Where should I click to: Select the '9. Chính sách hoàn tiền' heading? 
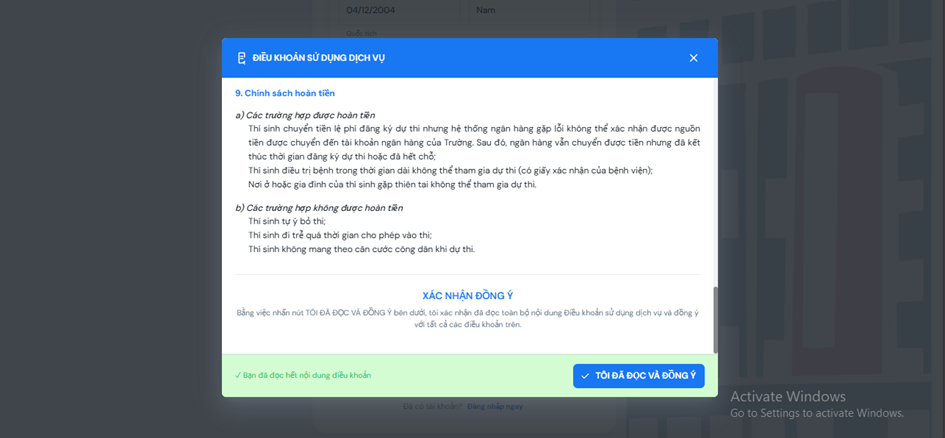[285, 93]
